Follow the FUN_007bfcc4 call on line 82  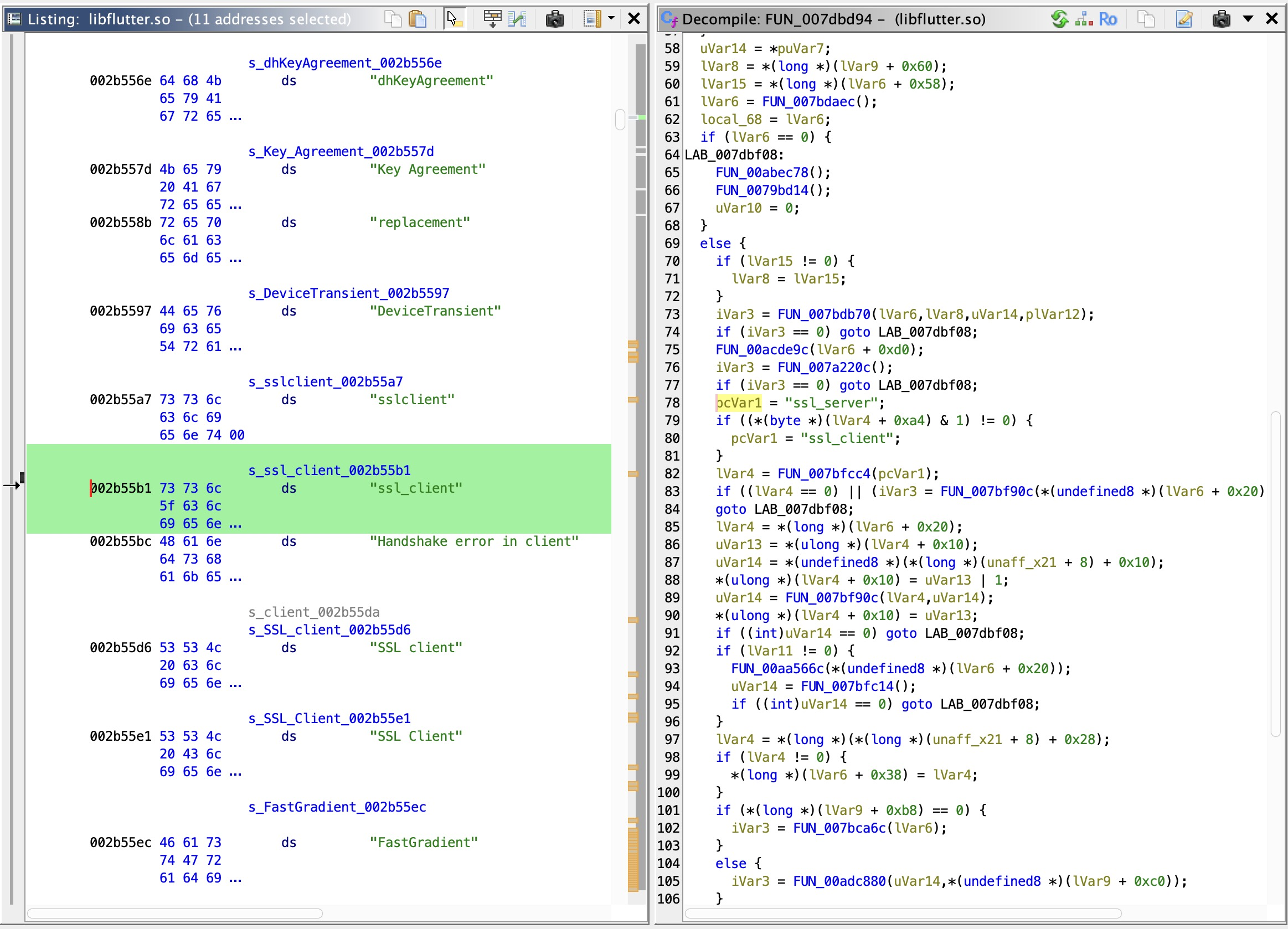(823, 473)
